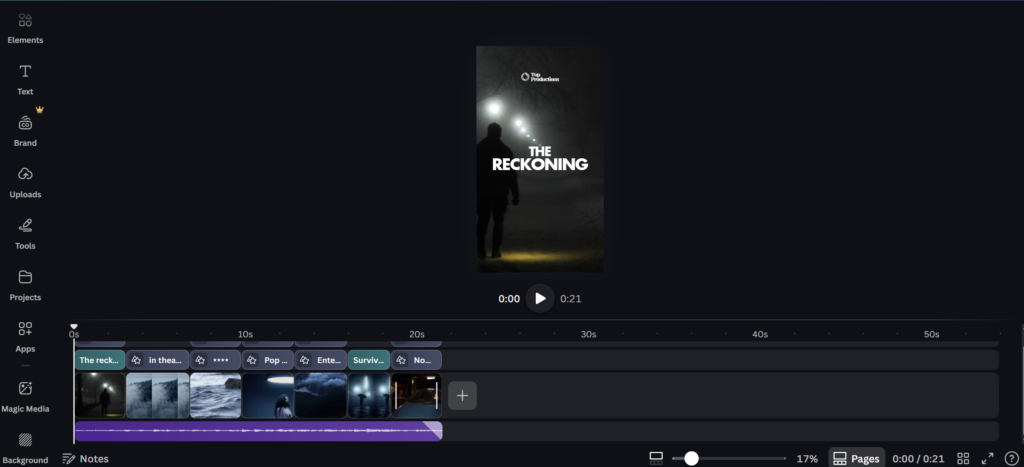Click the magic animate icon on 'in thea...' clip

point(136,360)
